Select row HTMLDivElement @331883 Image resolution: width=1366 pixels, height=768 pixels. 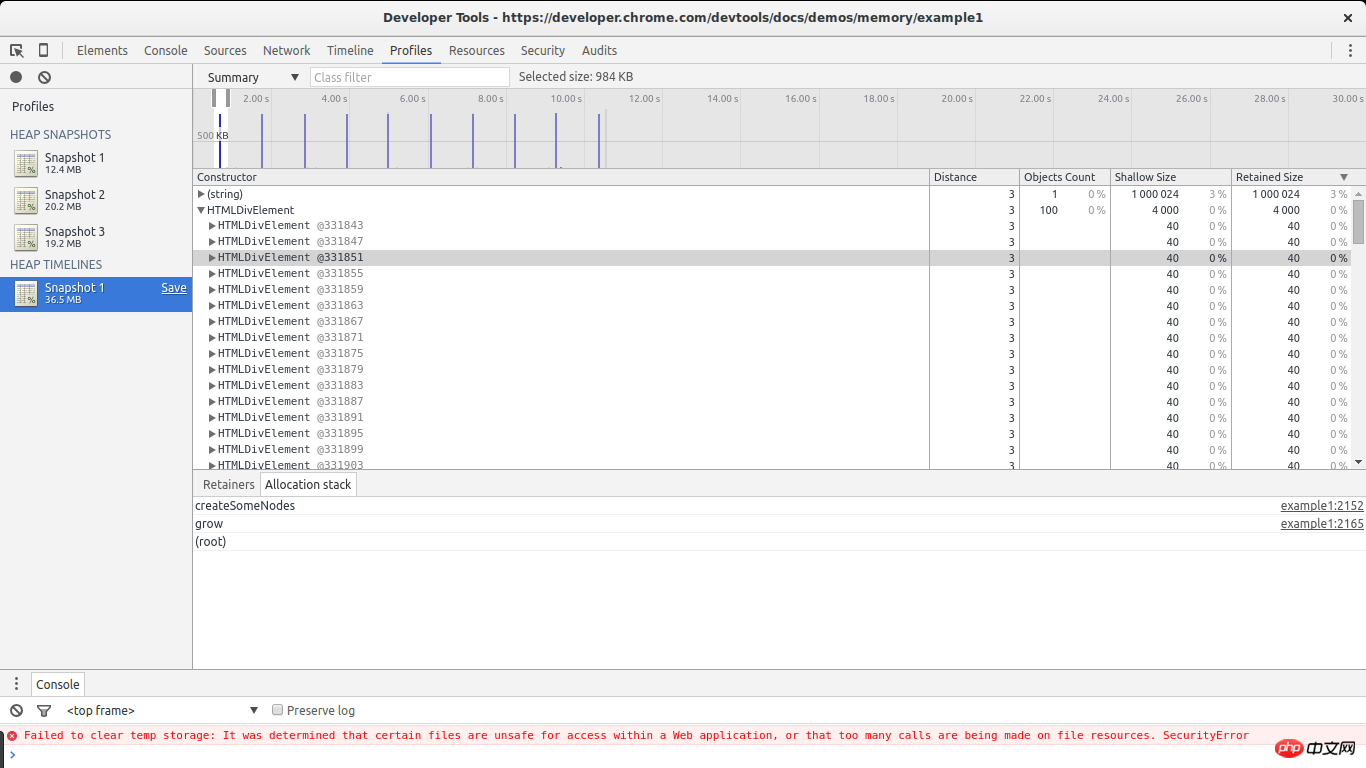coord(772,386)
